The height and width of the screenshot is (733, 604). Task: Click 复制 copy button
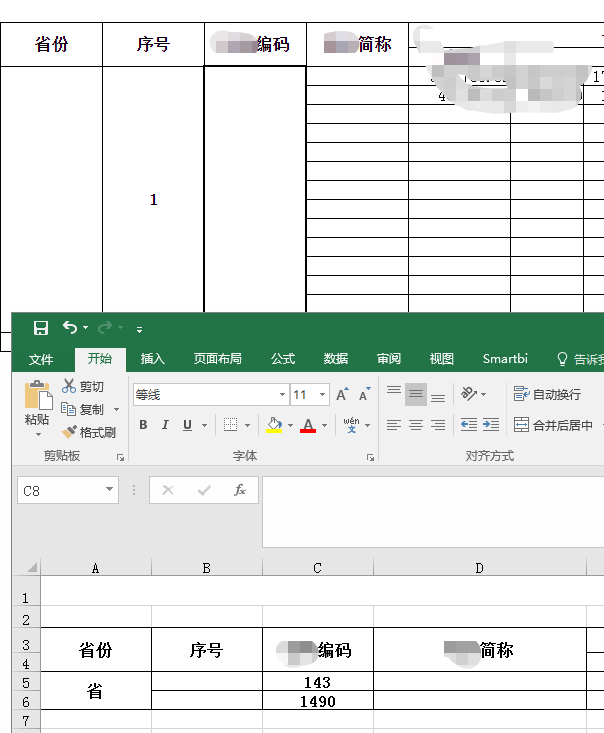pyautogui.click(x=82, y=410)
